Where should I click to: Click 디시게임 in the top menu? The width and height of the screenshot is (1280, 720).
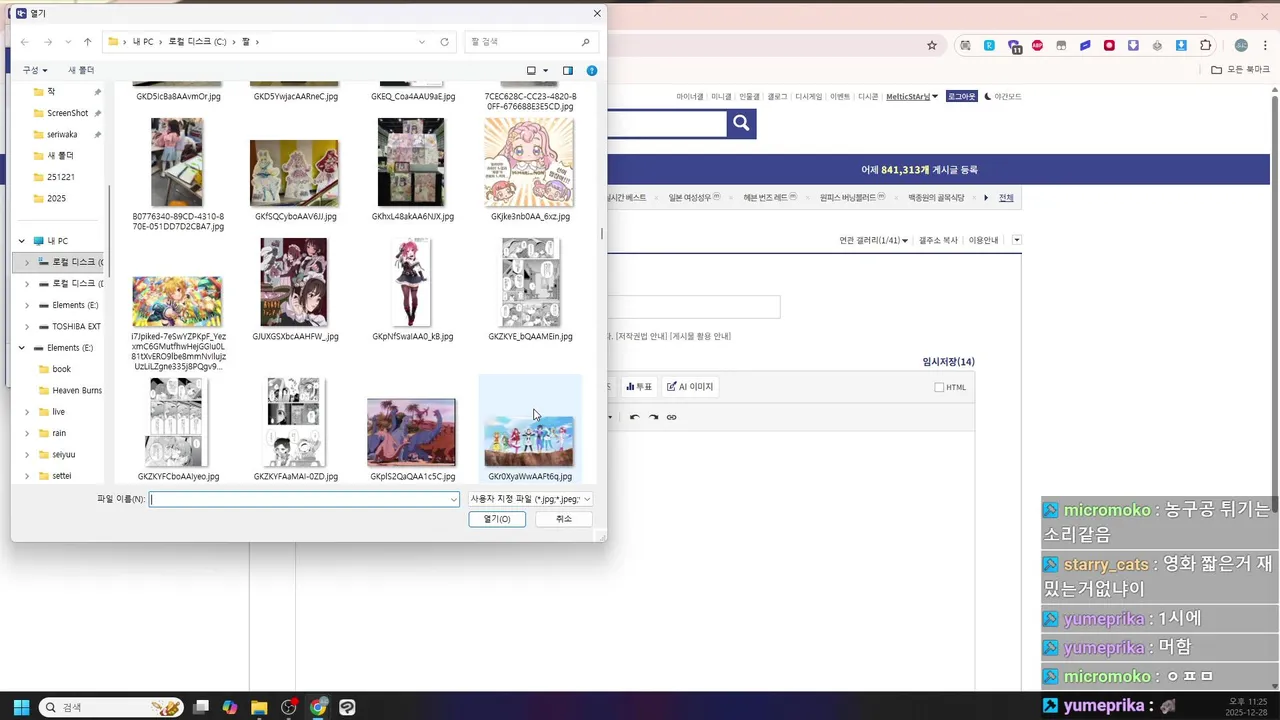click(x=808, y=97)
